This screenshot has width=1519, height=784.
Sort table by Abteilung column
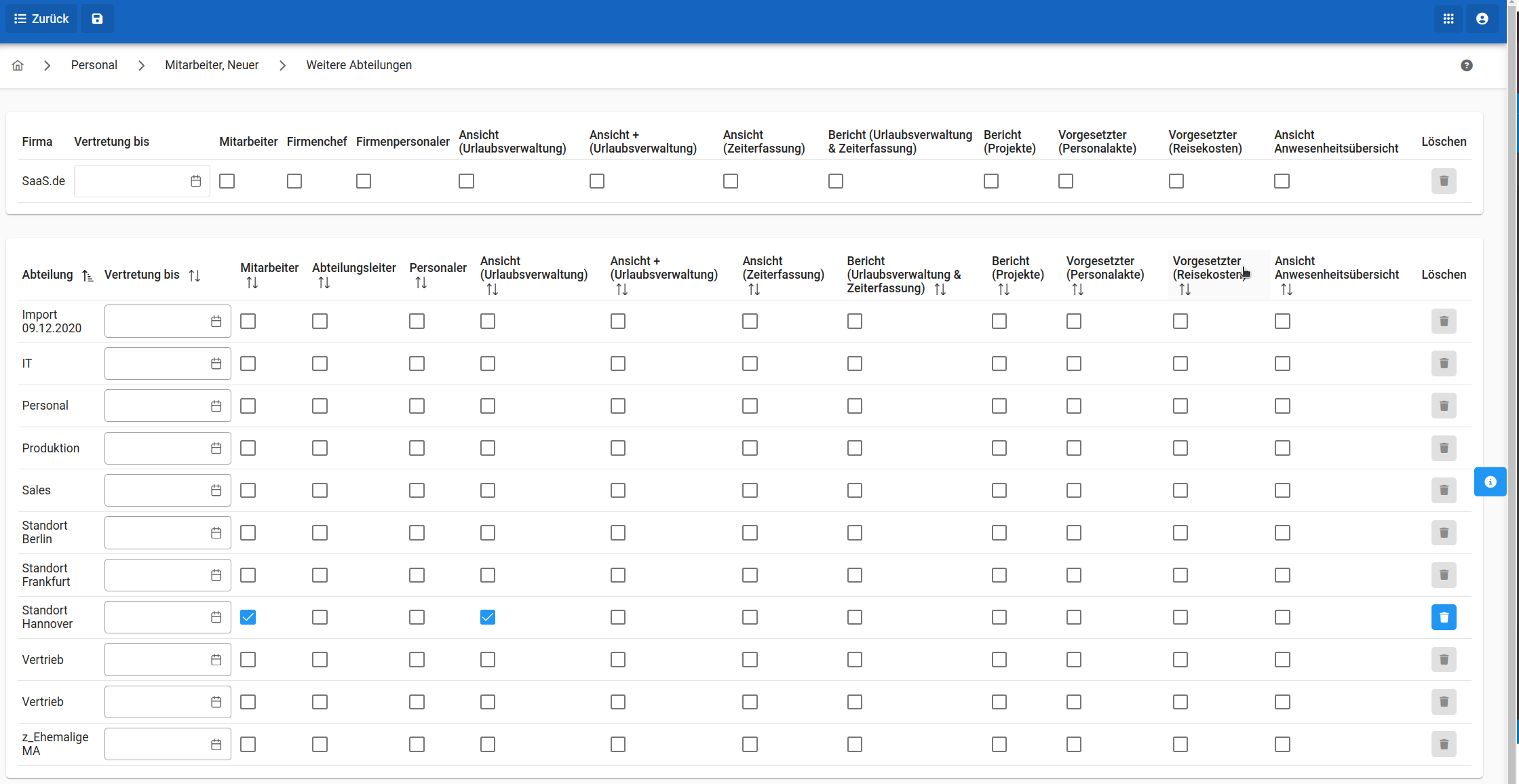click(x=88, y=275)
